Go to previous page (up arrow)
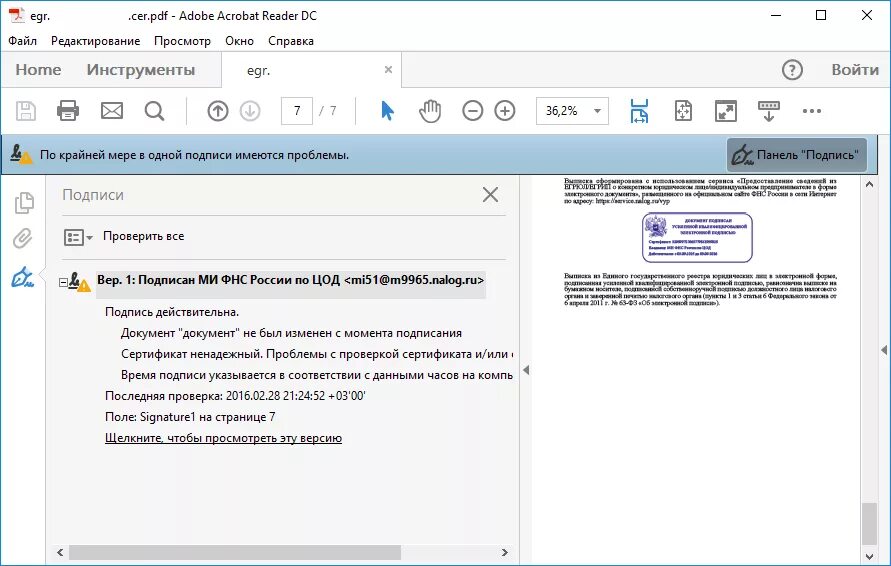Screen dimensions: 891x566 [218, 111]
